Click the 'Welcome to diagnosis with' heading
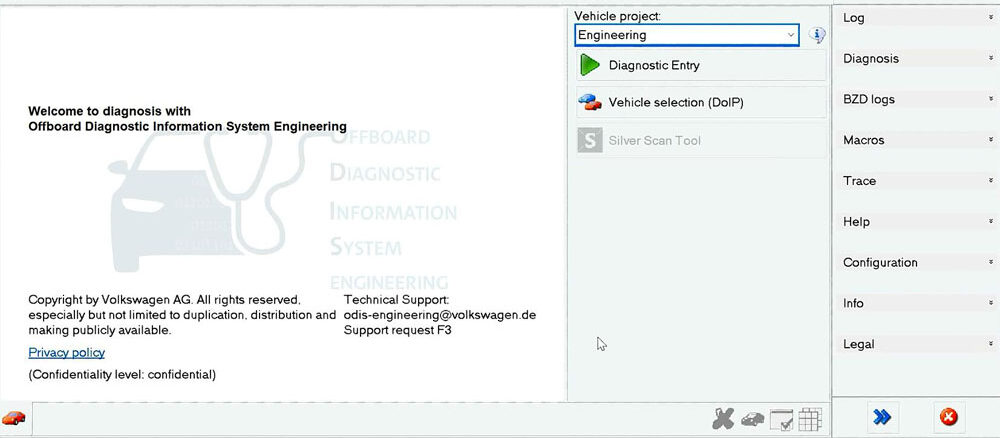The image size is (1000, 438). (109, 111)
